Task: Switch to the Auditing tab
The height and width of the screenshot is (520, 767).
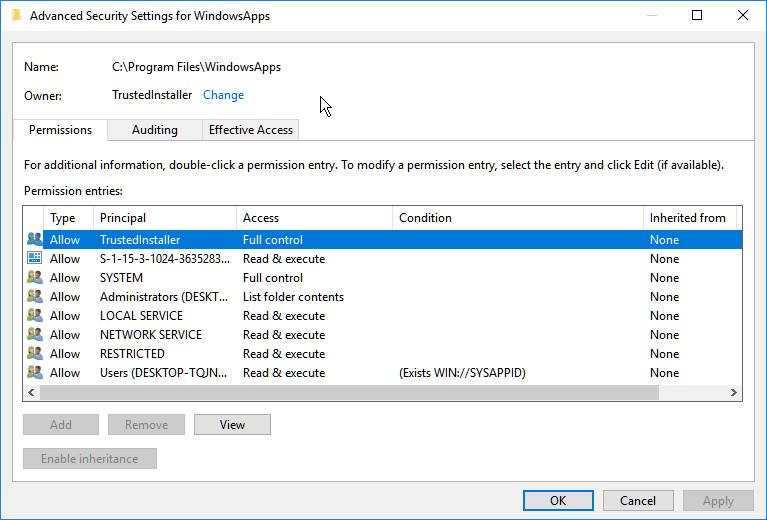Action: pos(155,130)
